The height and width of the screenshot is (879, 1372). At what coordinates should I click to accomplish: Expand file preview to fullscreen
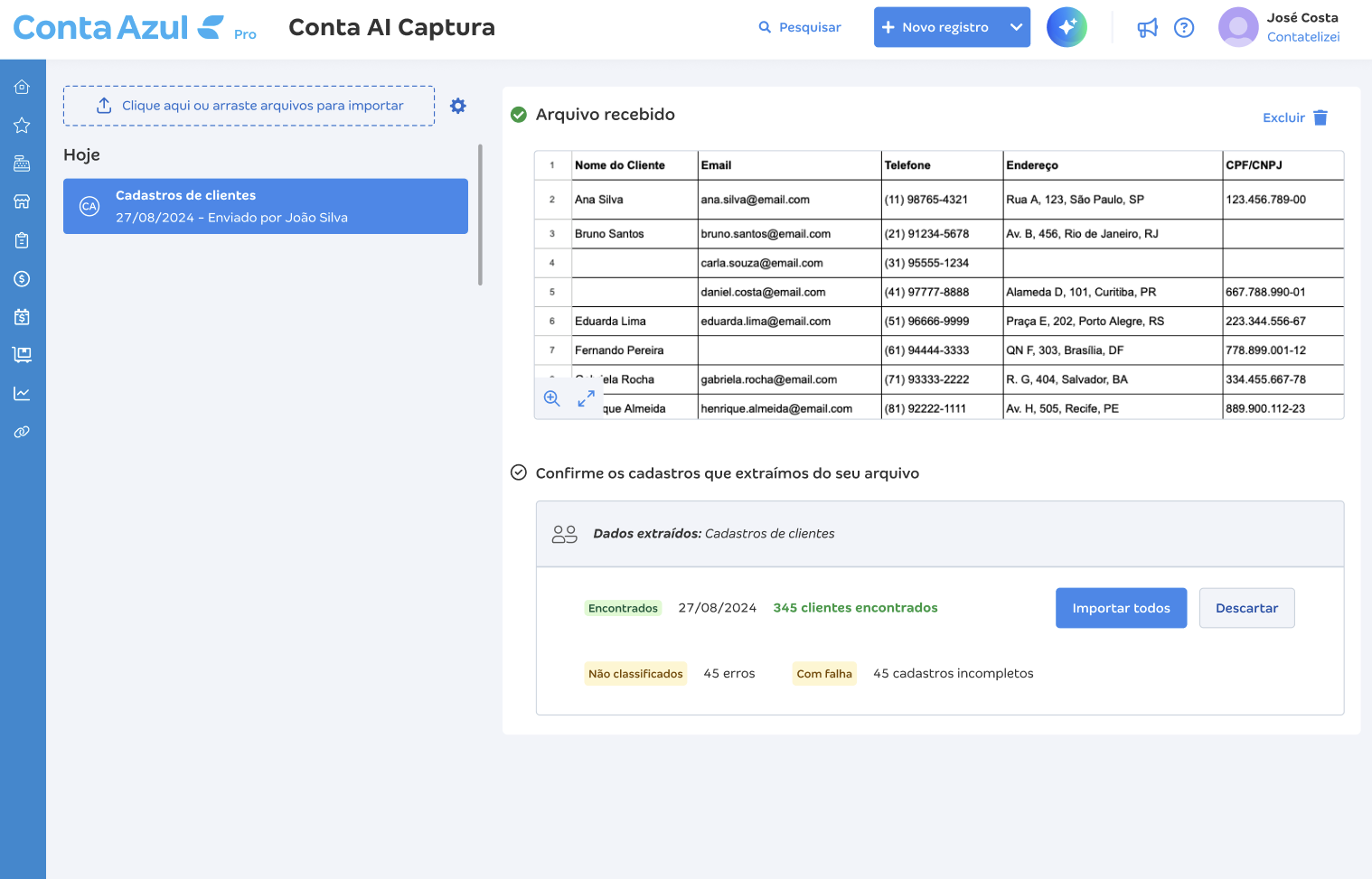(586, 398)
